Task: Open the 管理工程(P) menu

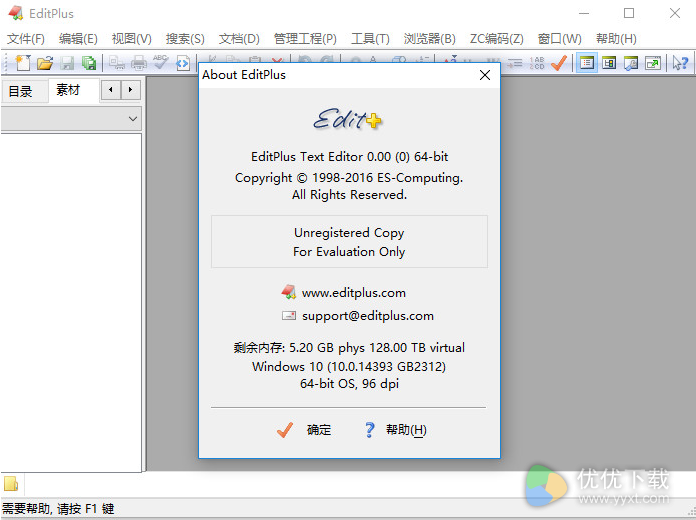Action: (x=305, y=39)
